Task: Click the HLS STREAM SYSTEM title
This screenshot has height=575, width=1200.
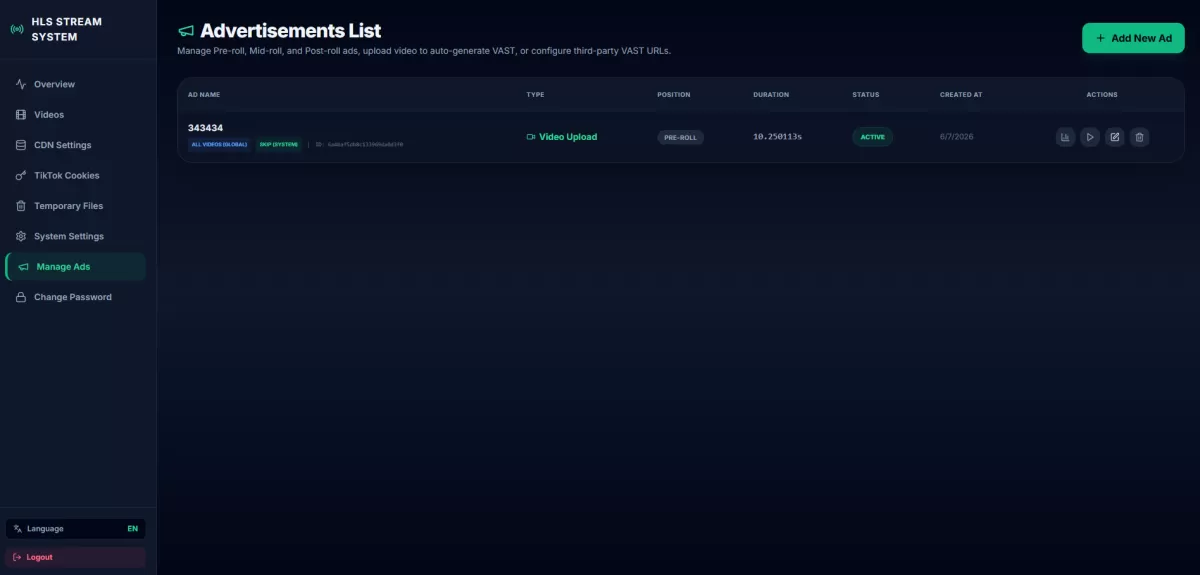Action: [x=66, y=29]
